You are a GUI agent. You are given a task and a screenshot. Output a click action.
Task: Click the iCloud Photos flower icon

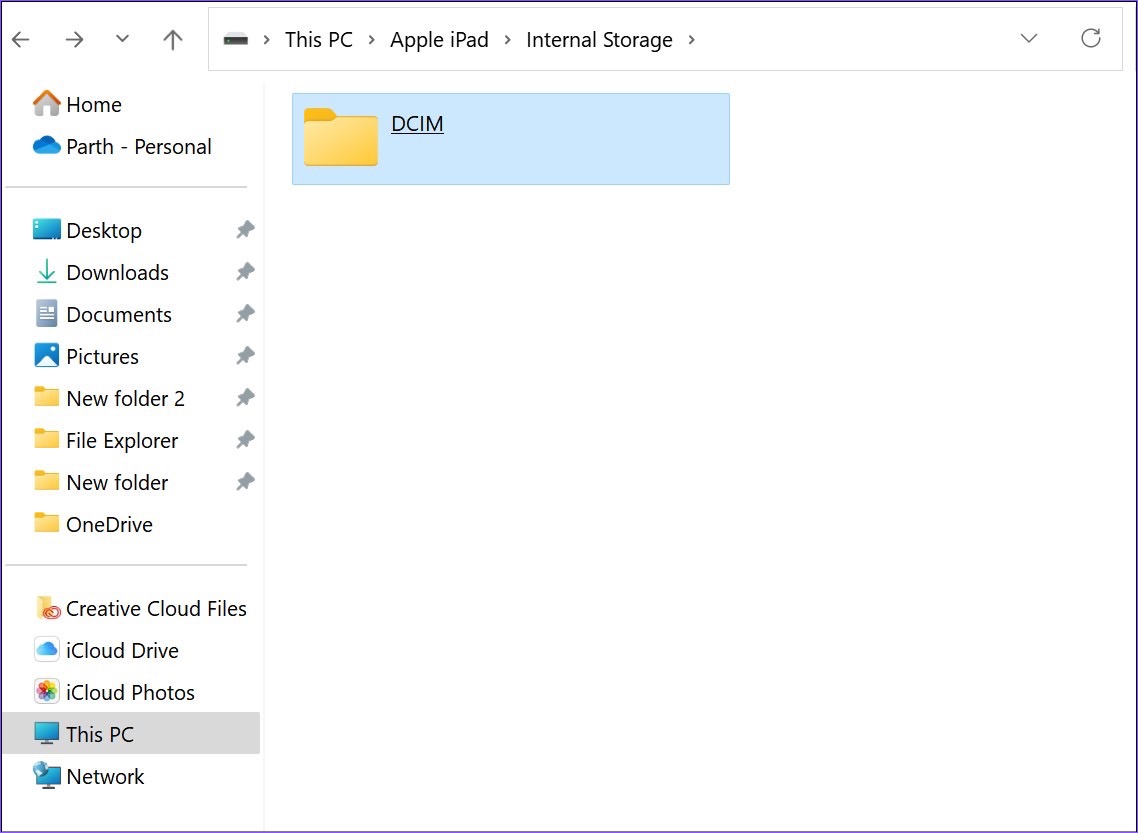(x=46, y=692)
